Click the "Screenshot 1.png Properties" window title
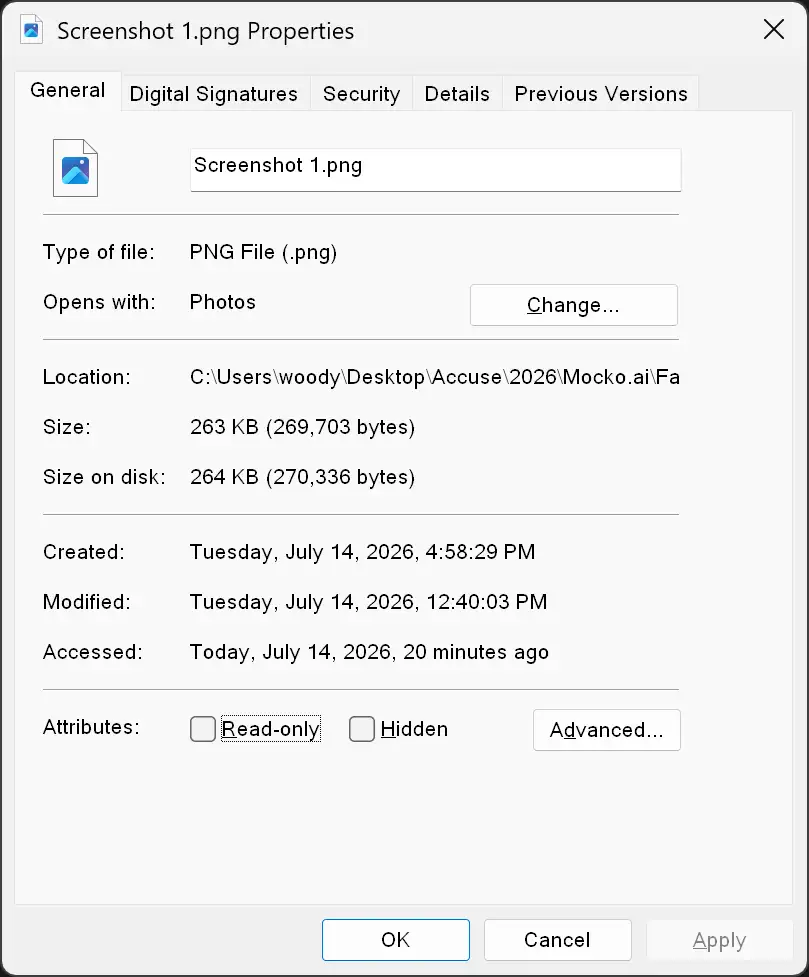This screenshot has width=809, height=977. click(206, 31)
